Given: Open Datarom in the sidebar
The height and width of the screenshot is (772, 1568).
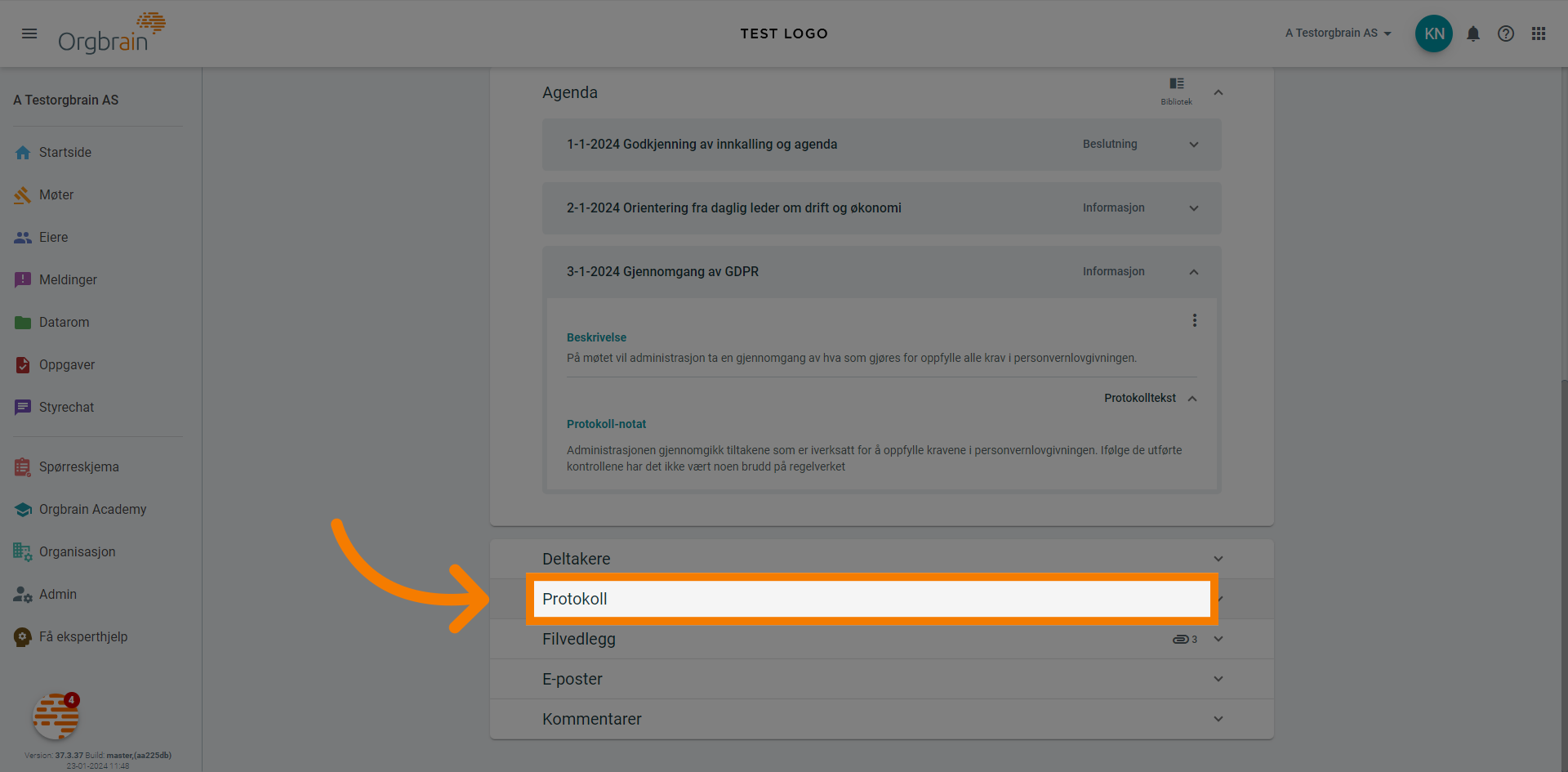Looking at the screenshot, I should (64, 322).
